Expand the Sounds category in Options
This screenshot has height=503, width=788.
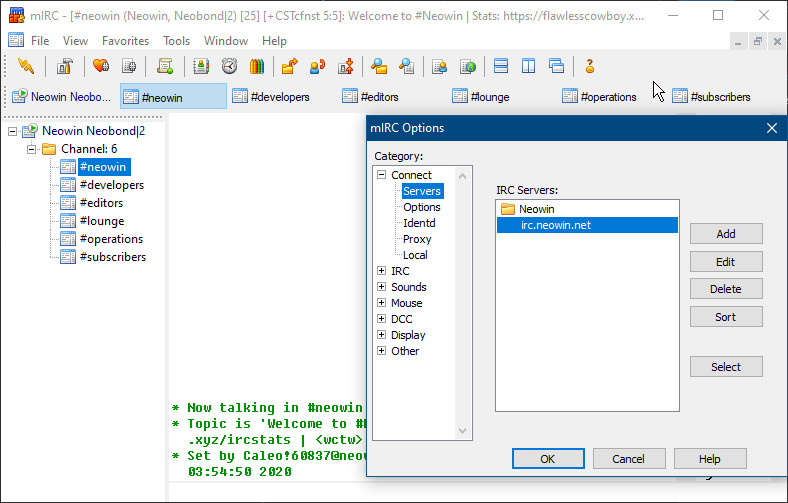(381, 287)
